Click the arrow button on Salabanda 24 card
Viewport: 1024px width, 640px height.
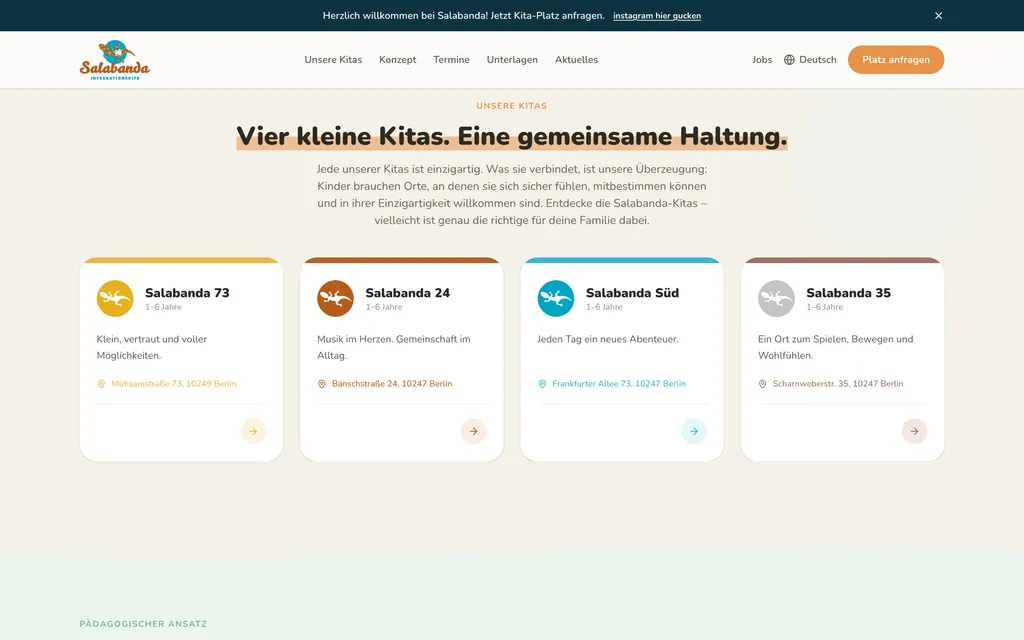[x=473, y=431]
